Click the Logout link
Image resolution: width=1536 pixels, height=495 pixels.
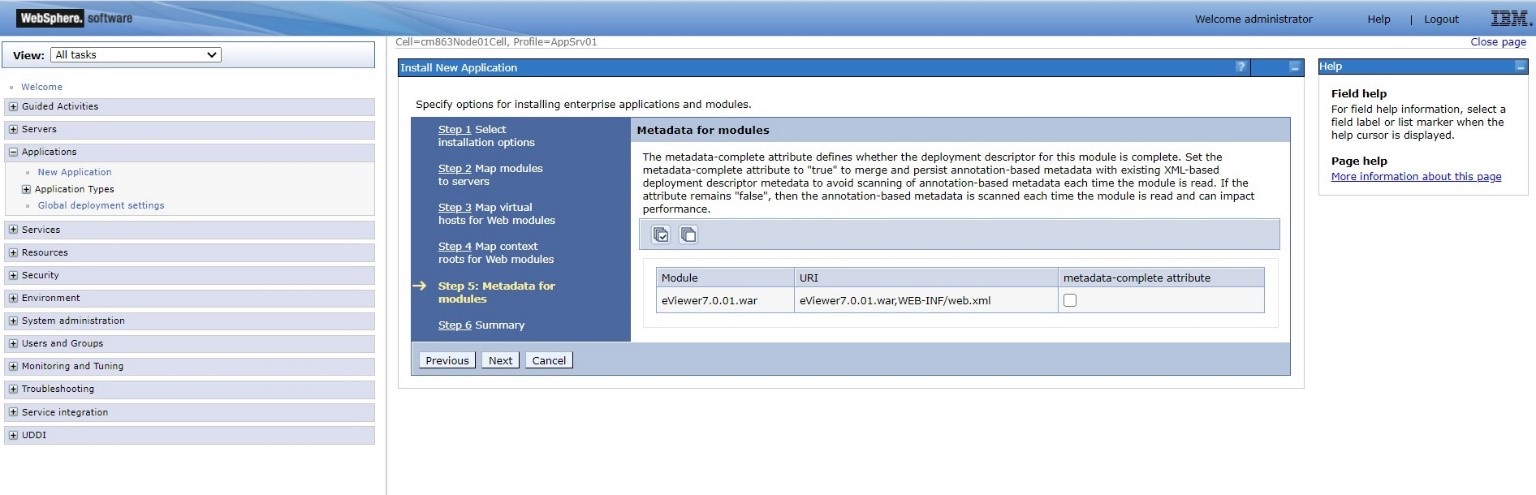click(1441, 19)
